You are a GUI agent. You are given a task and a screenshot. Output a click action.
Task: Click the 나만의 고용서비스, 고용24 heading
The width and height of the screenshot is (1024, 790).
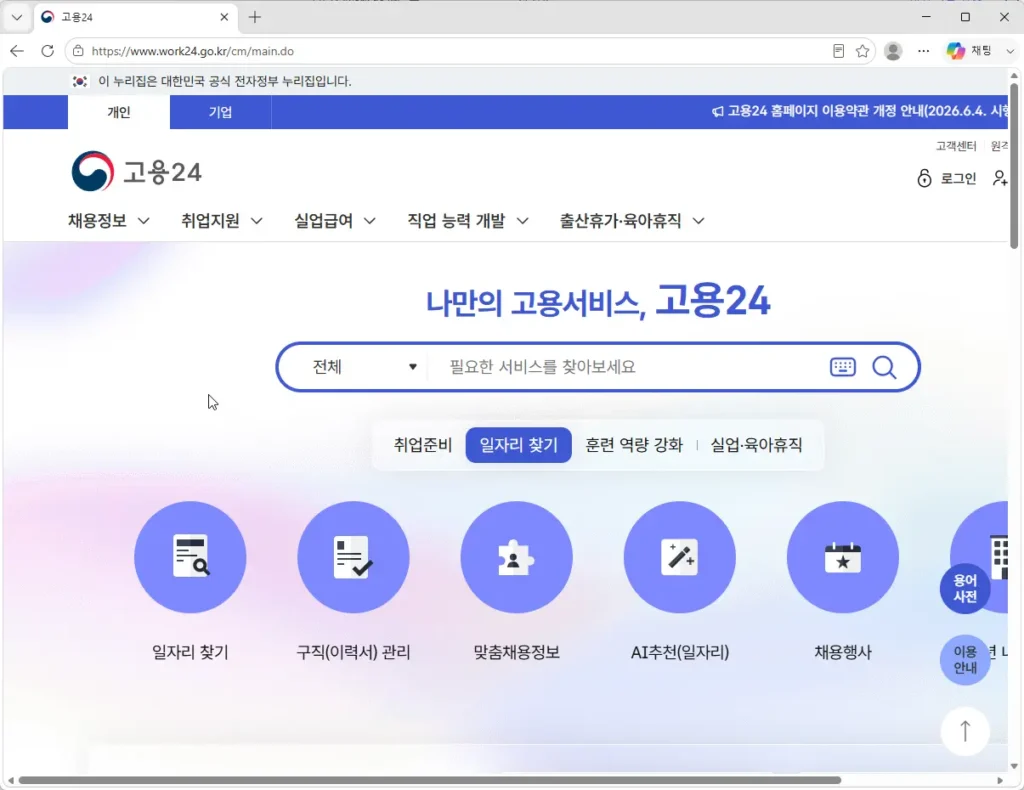point(598,301)
